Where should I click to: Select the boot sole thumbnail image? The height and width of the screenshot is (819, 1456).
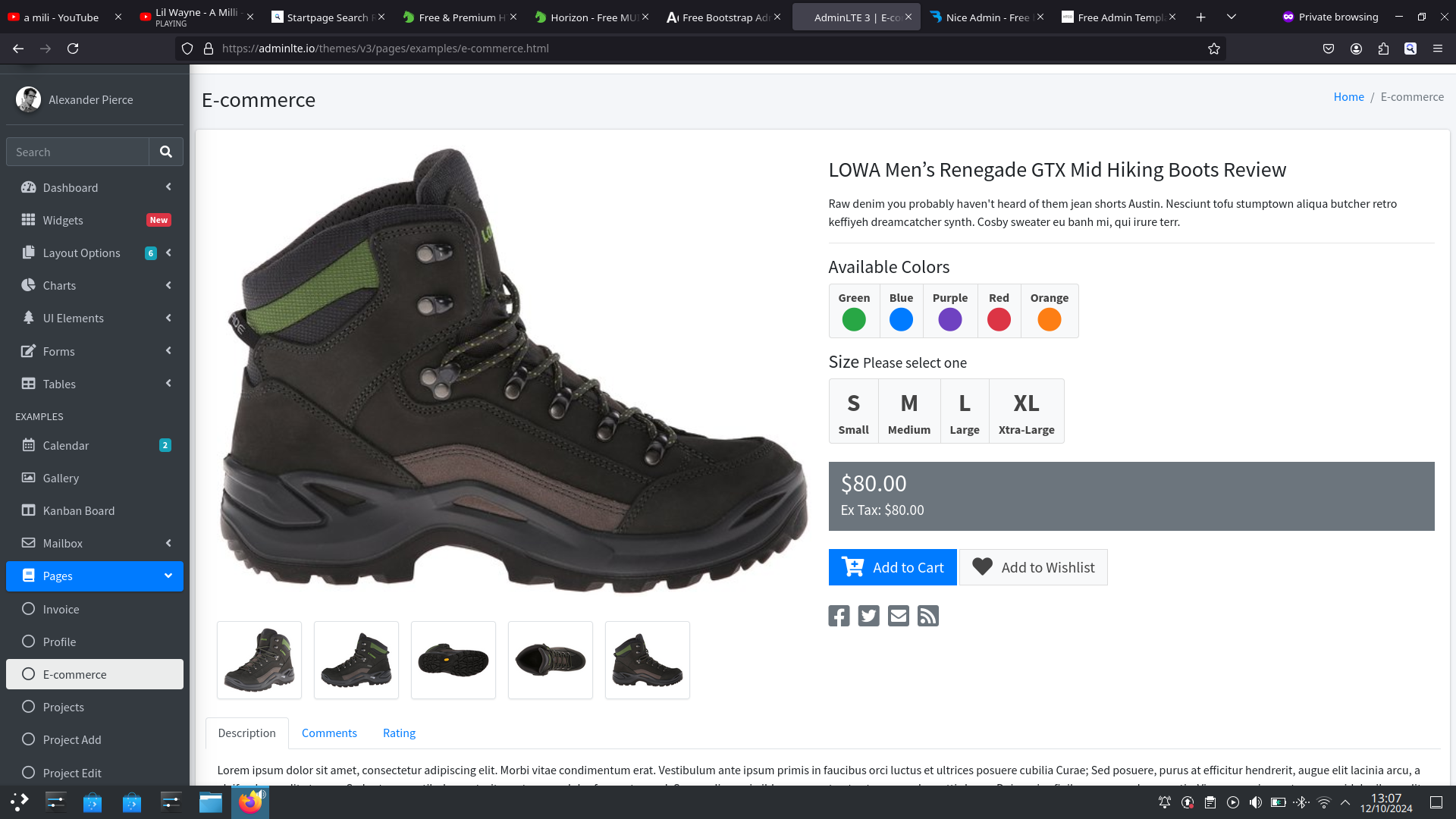pyautogui.click(x=453, y=661)
